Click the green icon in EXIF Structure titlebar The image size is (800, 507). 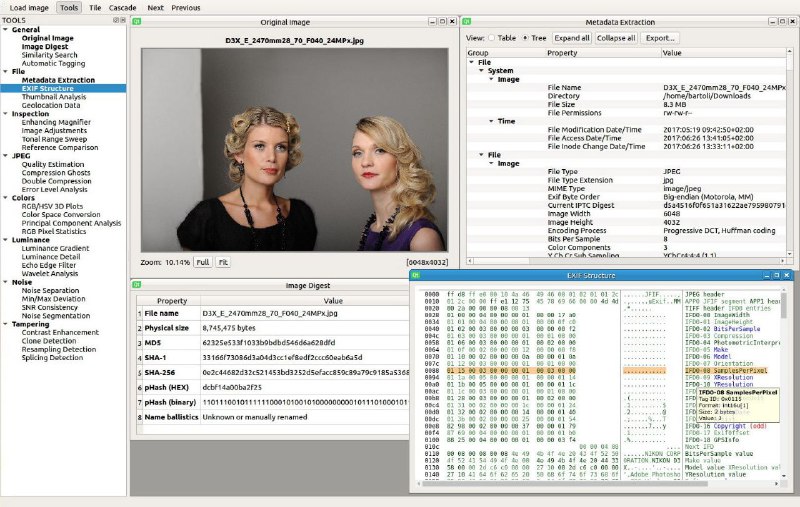416,275
